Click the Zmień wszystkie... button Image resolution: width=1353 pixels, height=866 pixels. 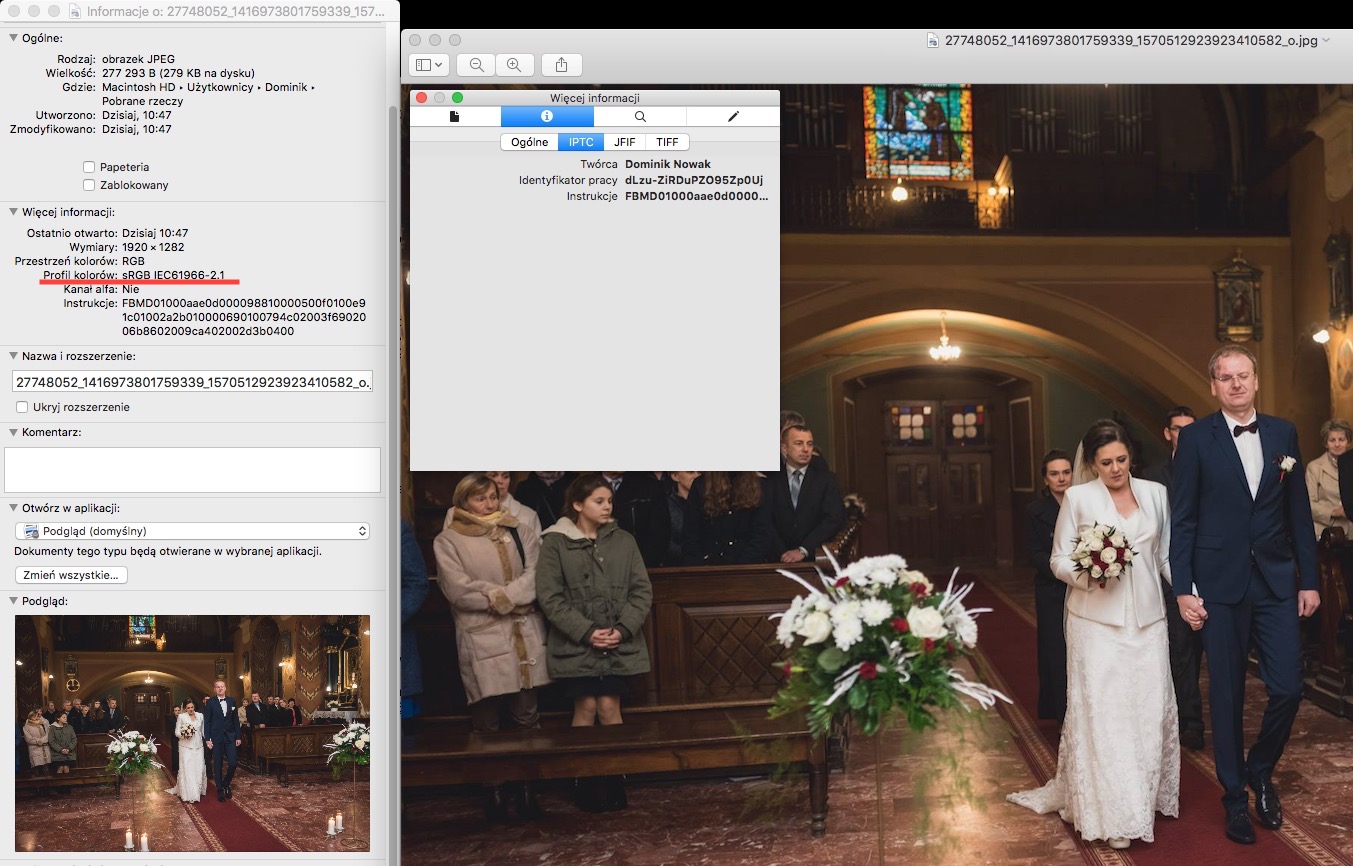[x=71, y=575]
